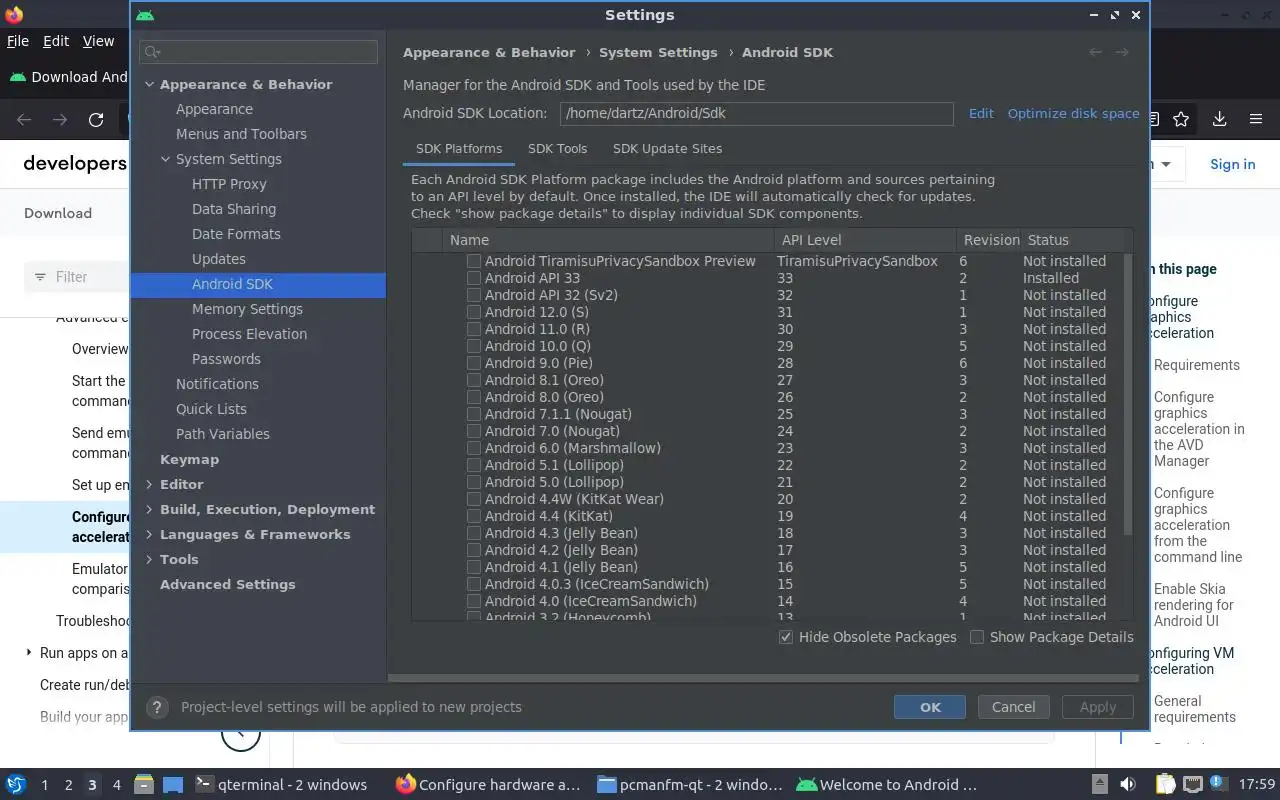Expand the Editor settings section
1280x800 pixels.
pyautogui.click(x=149, y=484)
